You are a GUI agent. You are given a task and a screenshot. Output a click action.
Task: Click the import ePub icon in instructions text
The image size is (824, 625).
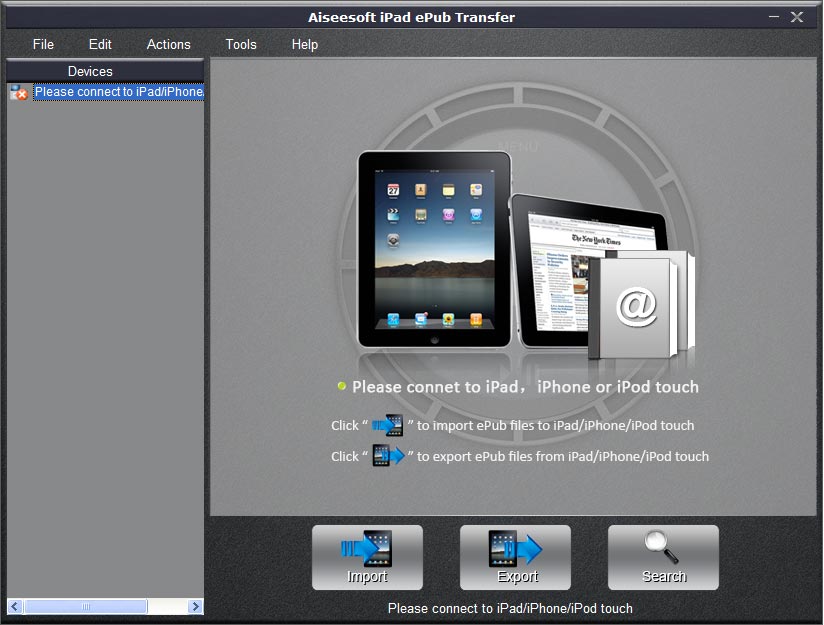pyautogui.click(x=387, y=425)
